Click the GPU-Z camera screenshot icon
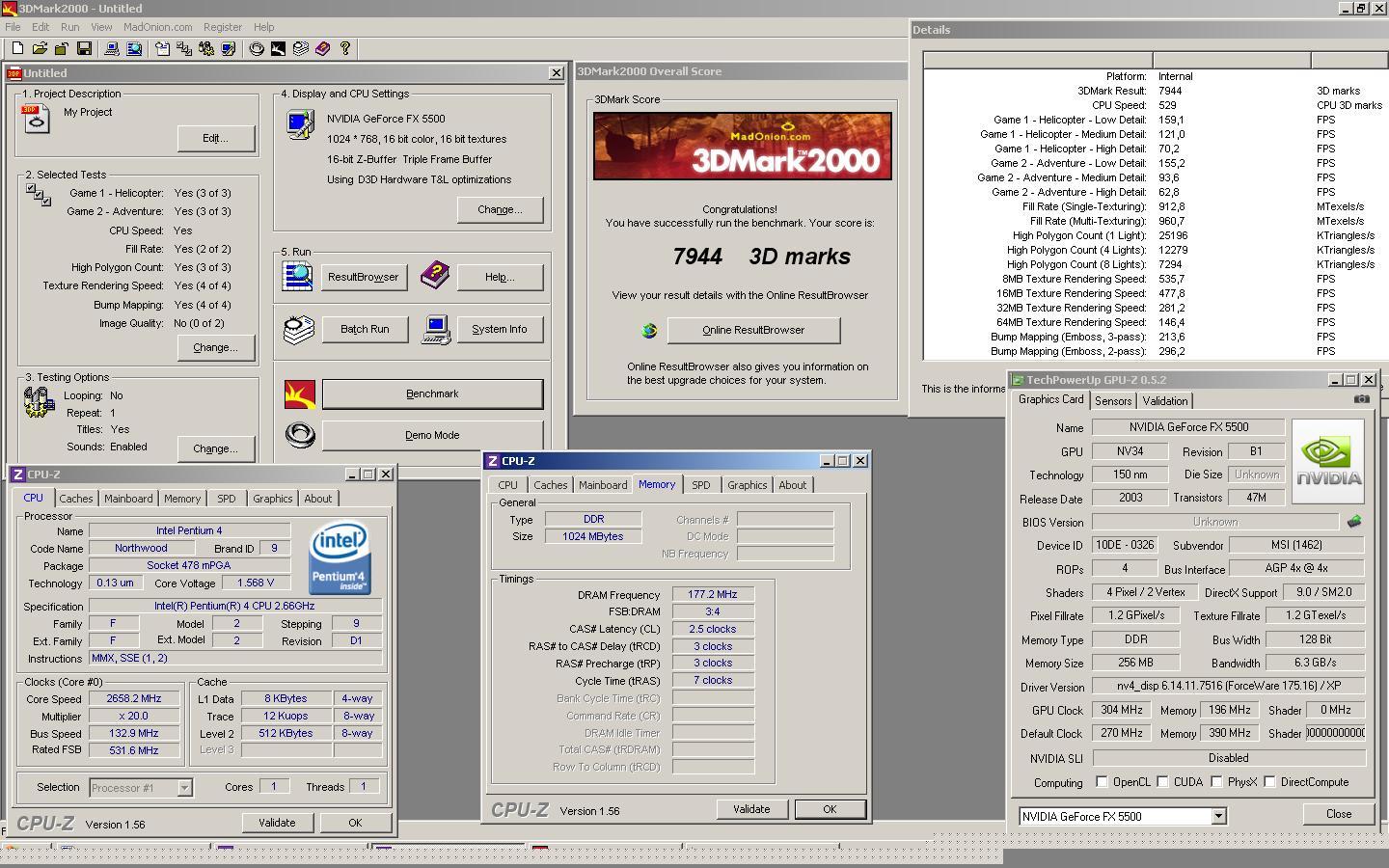The image size is (1389, 868). click(x=1361, y=398)
